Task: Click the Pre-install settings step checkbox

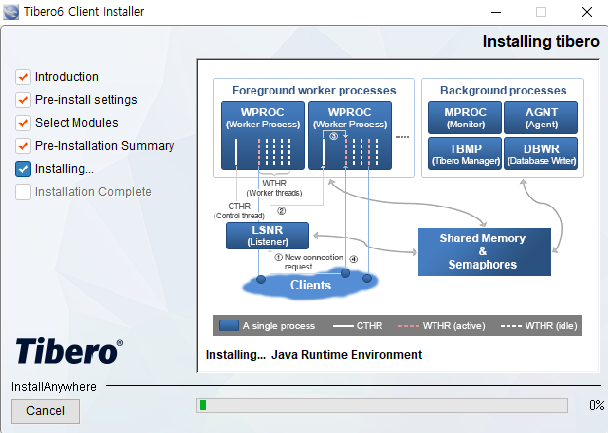Action: click(23, 100)
